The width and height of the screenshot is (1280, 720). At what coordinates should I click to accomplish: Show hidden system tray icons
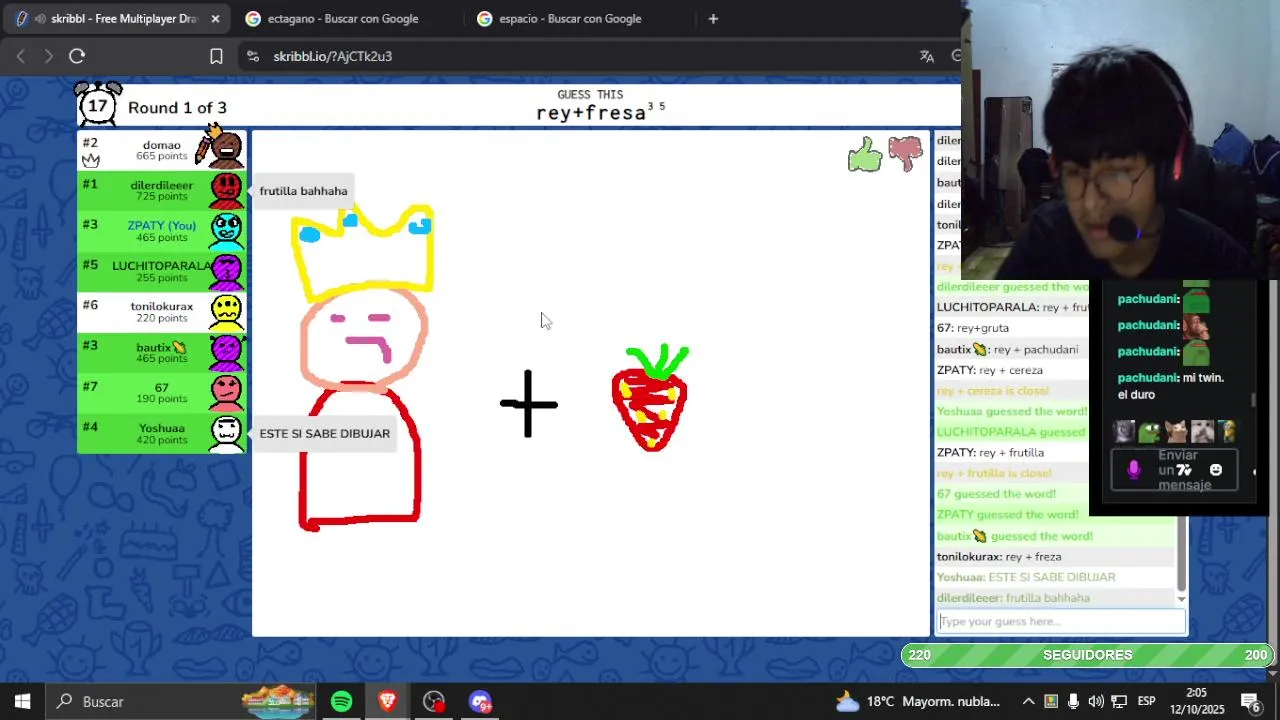point(1028,701)
